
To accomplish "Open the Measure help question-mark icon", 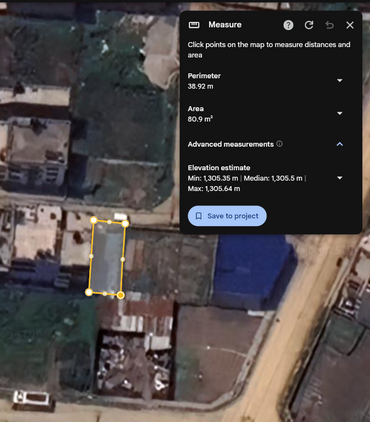I will [288, 25].
